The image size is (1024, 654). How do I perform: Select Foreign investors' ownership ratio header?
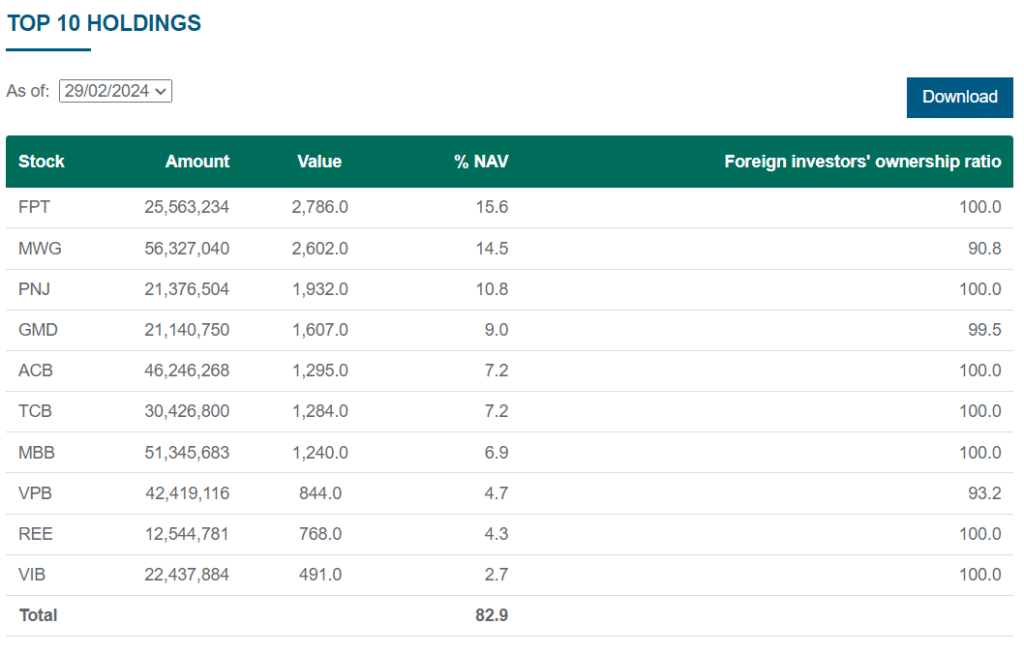(863, 161)
